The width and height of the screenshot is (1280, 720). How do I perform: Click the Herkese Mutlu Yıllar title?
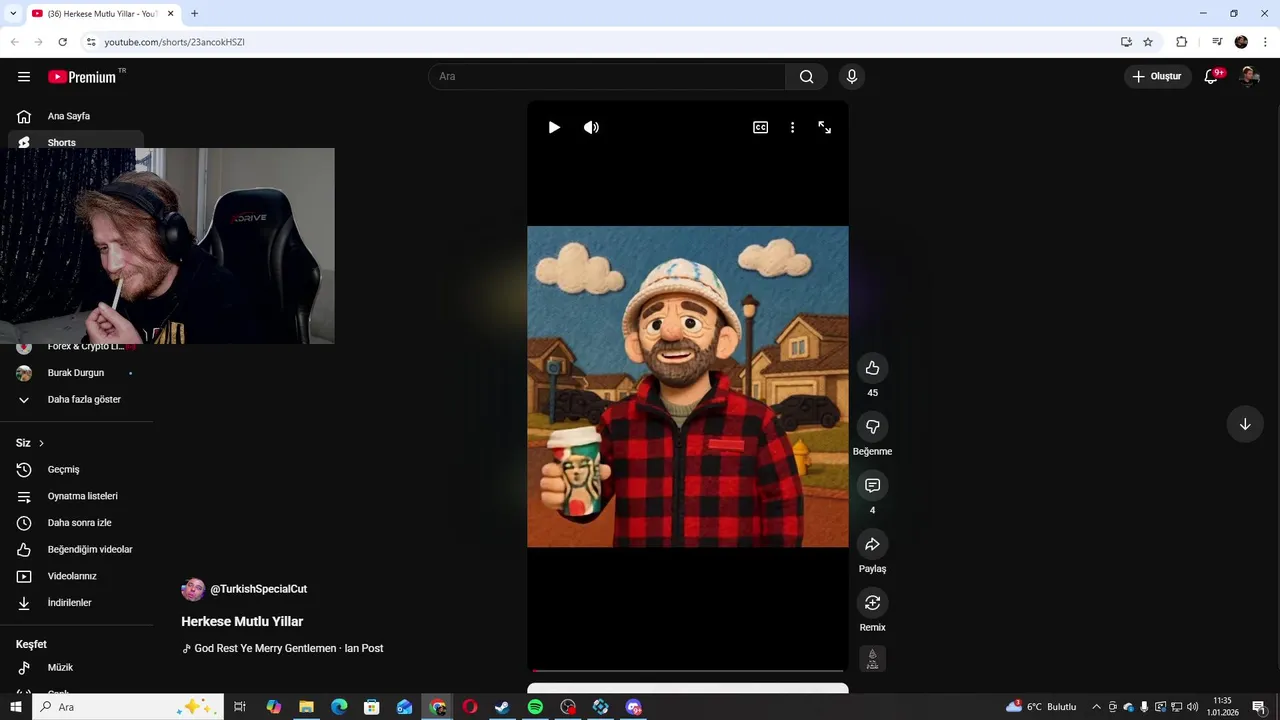click(x=242, y=621)
